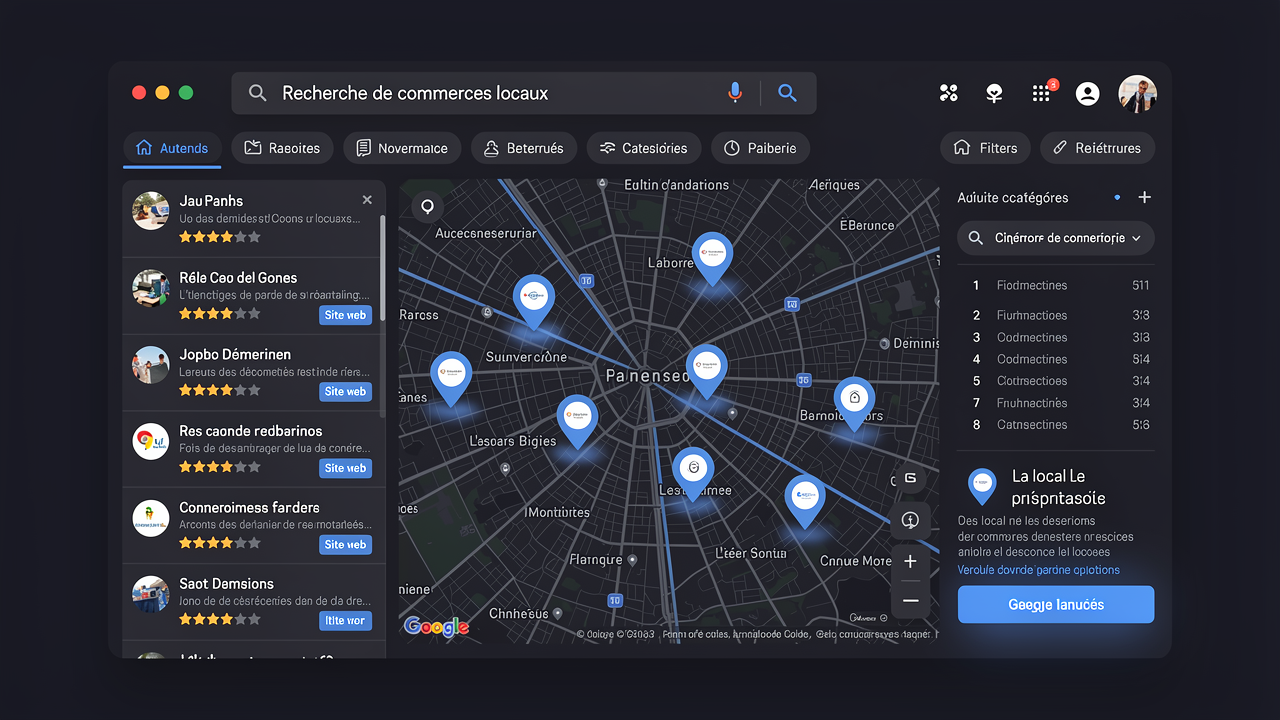Open the lightbulb suggestions icon near profile
The width and height of the screenshot is (1280, 720).
[x=993, y=92]
